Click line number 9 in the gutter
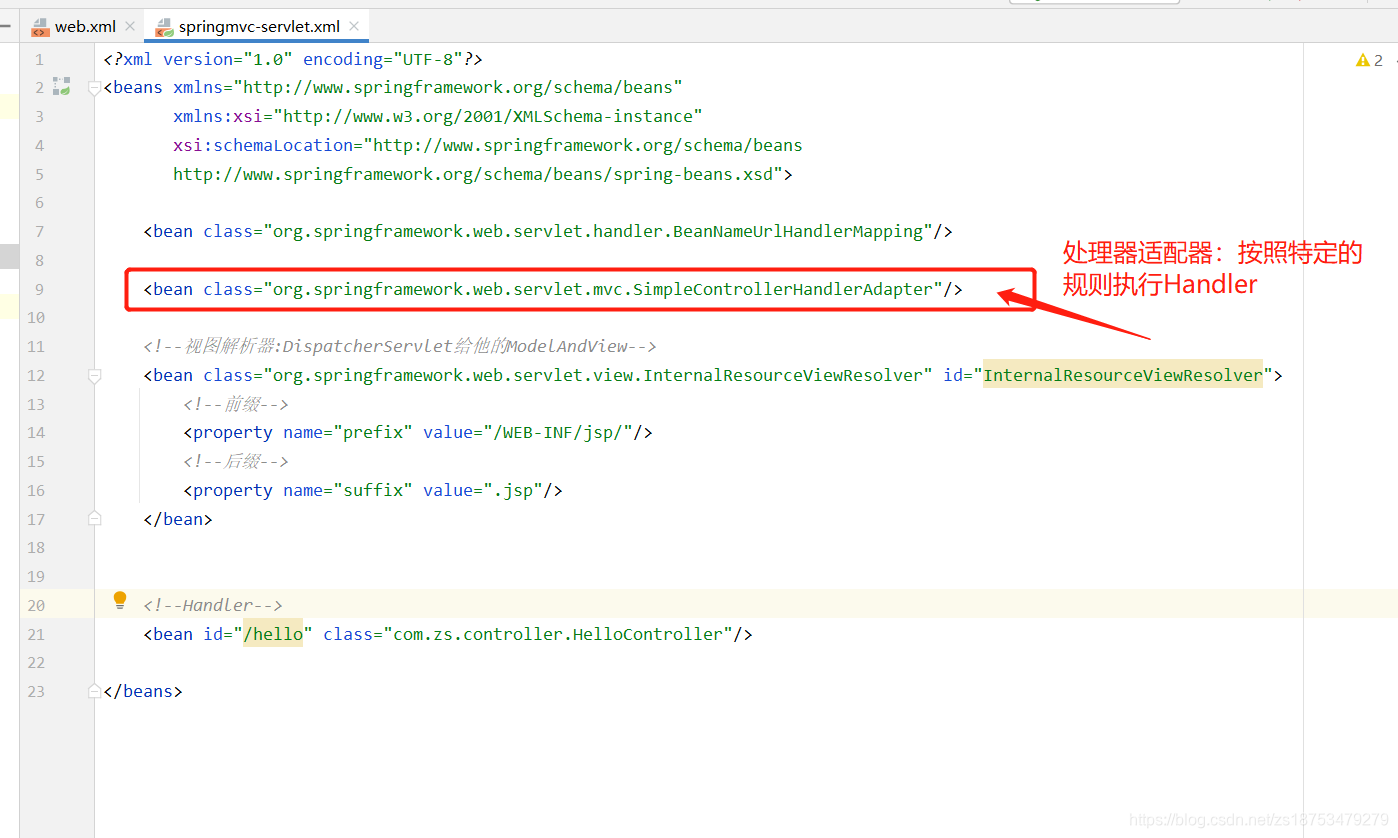This screenshot has width=1398, height=838. click(x=38, y=289)
